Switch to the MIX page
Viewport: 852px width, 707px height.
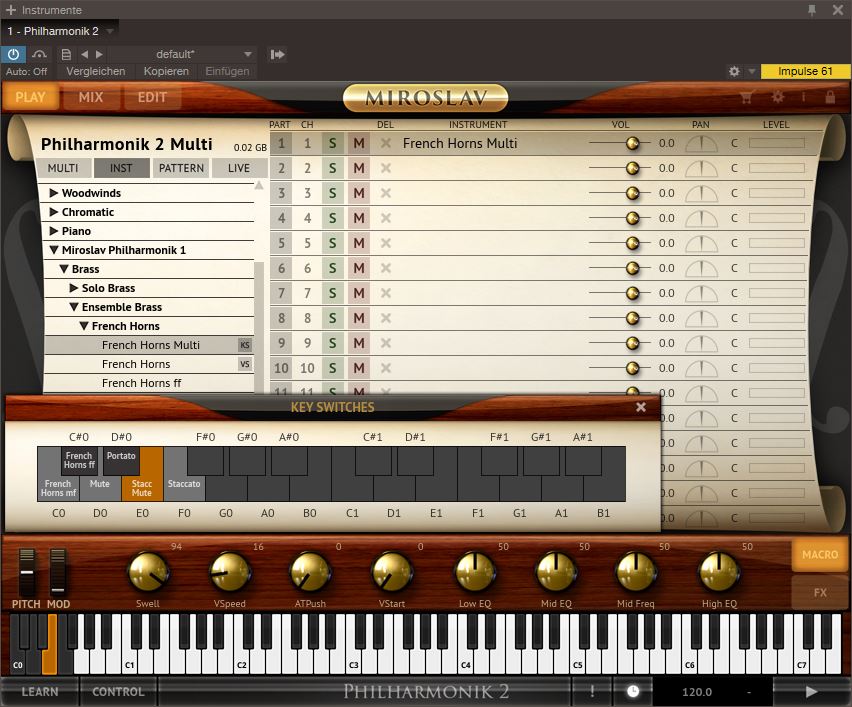pyautogui.click(x=91, y=97)
